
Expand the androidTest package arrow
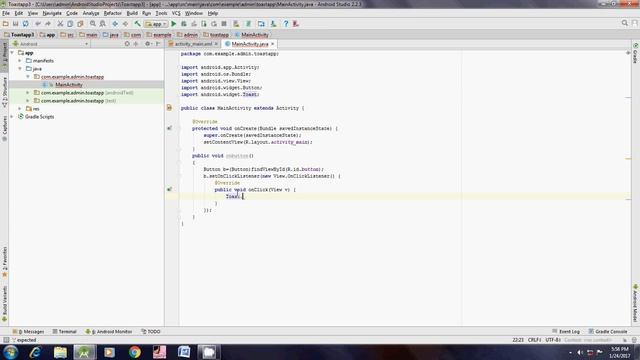point(28,93)
